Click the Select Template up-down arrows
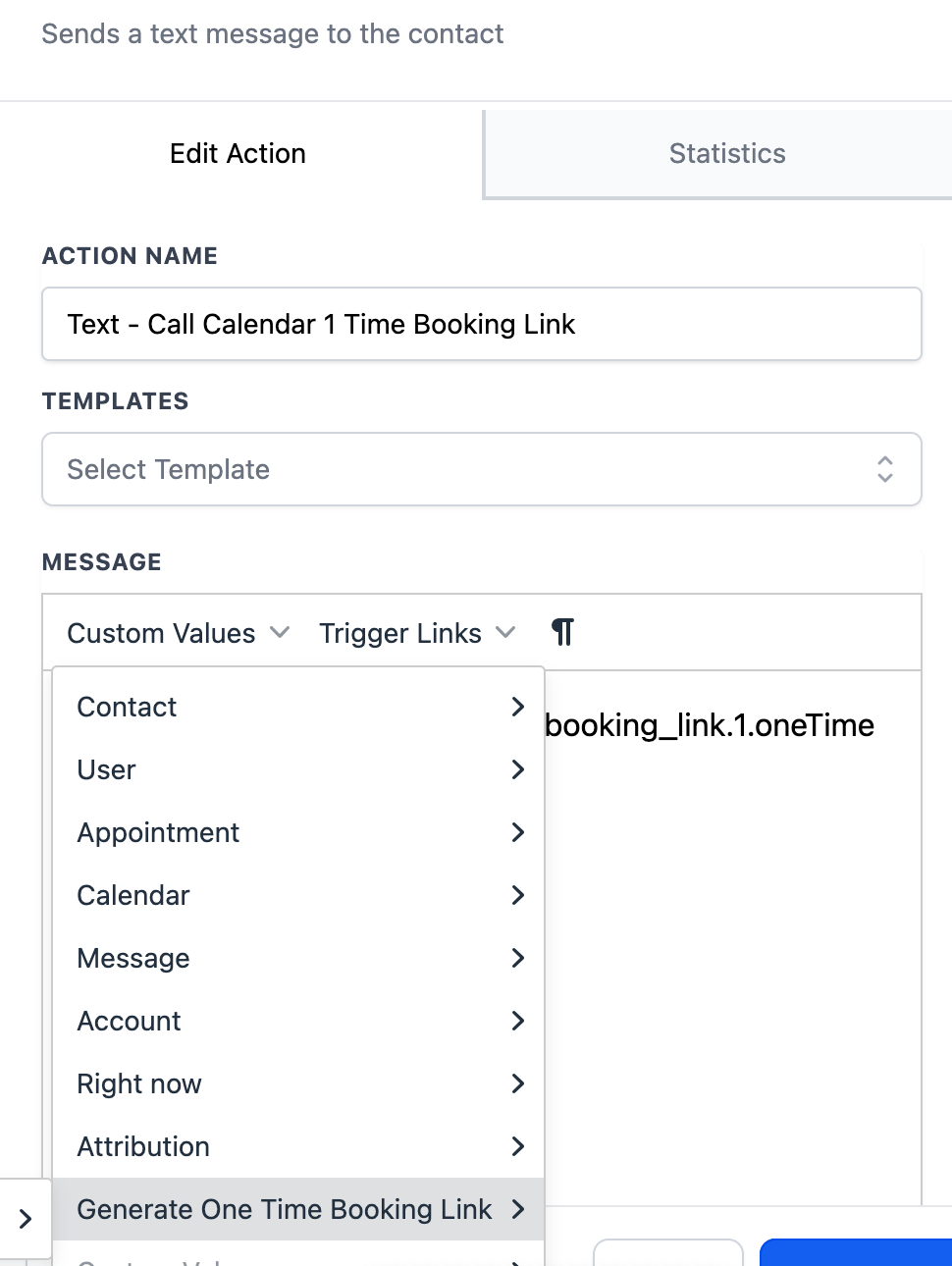952x1266 pixels. click(885, 469)
